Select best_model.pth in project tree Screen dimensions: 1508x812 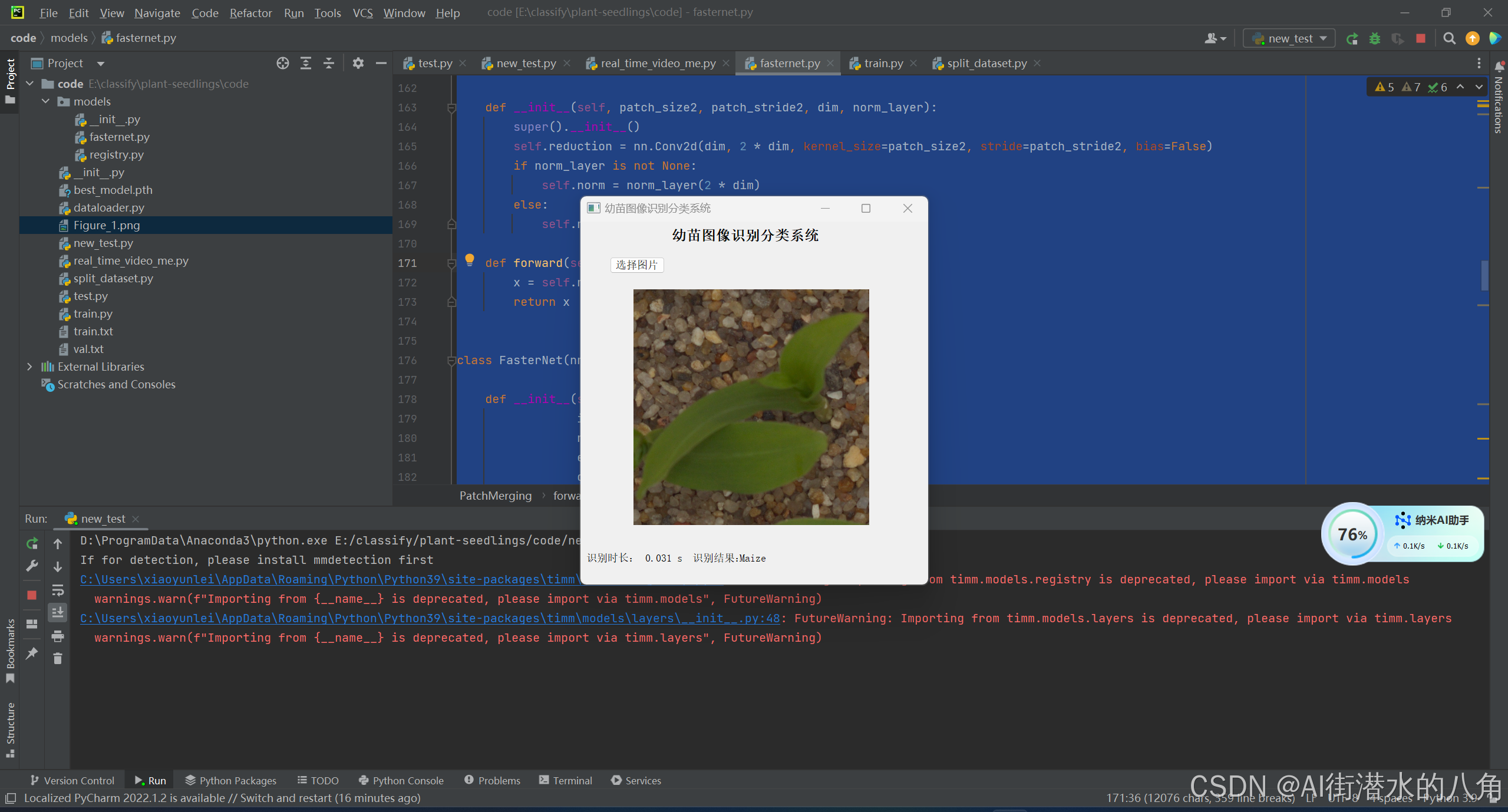(113, 190)
